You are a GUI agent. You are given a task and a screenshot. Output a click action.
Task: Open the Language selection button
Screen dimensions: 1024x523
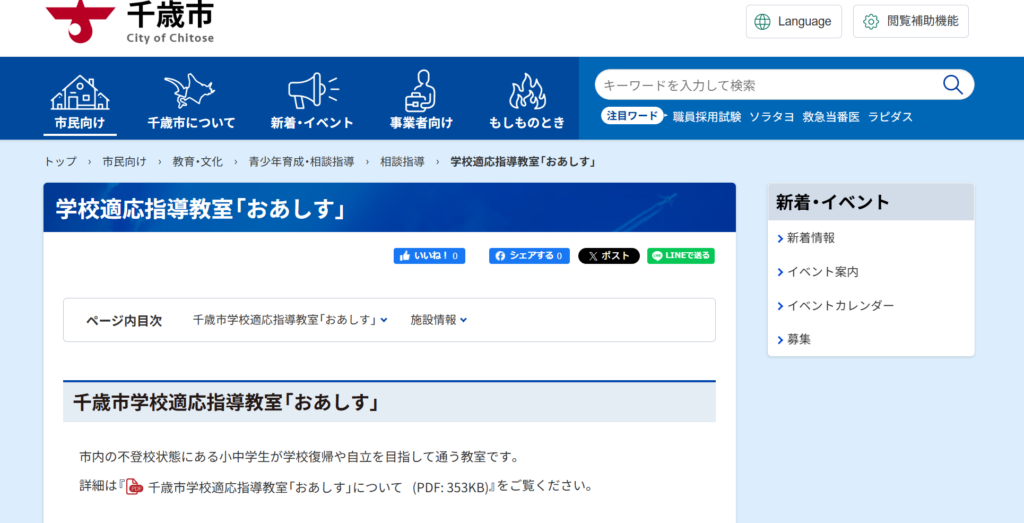click(793, 21)
